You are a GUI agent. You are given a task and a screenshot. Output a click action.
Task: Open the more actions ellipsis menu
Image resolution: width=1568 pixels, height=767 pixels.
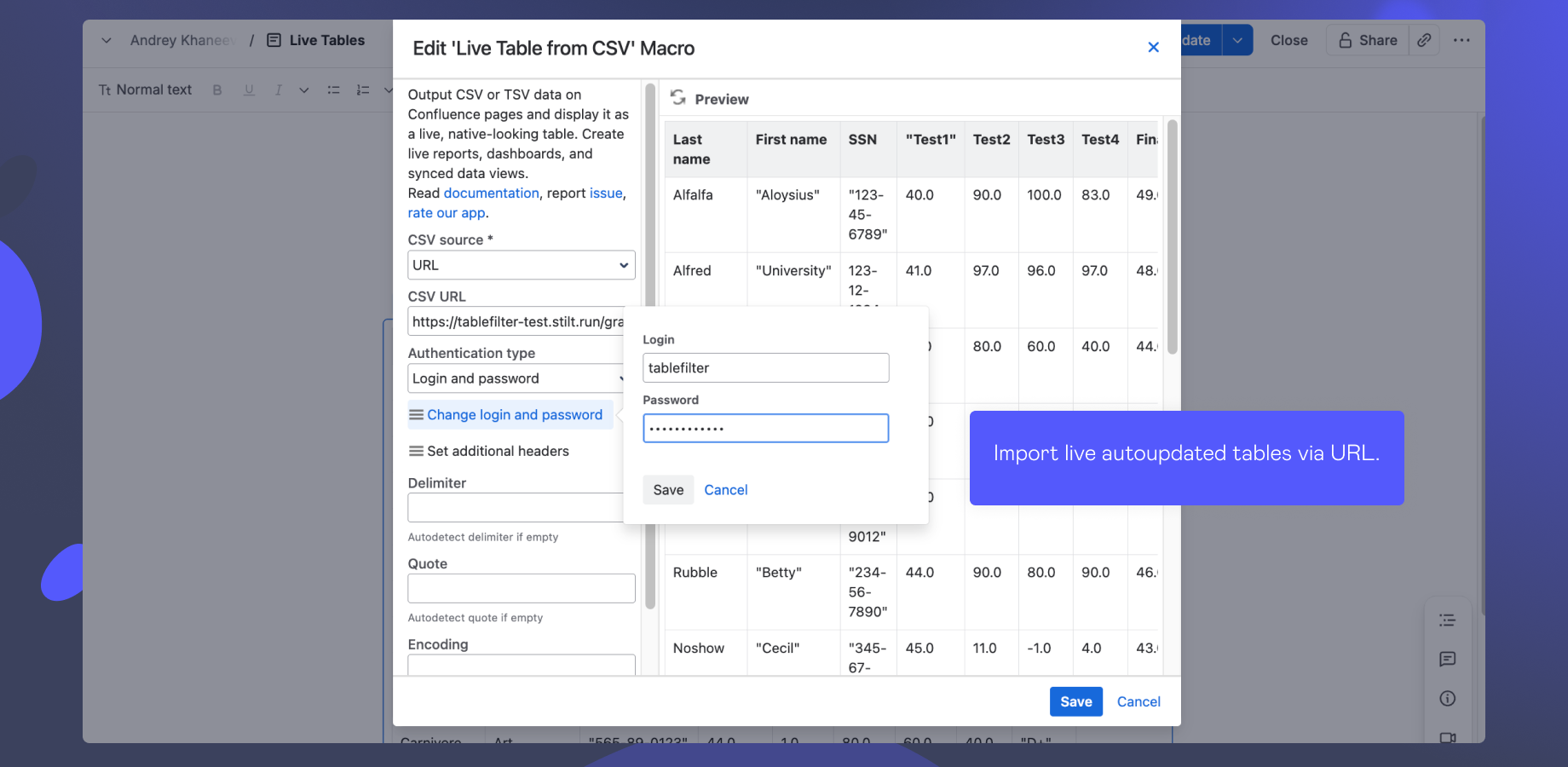[x=1461, y=40]
